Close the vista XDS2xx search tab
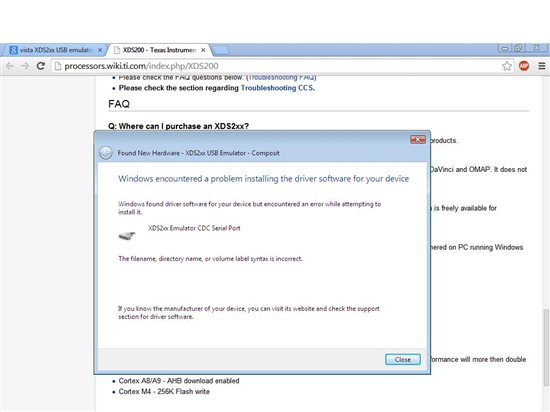The height and width of the screenshot is (412, 550). pyautogui.click(x=100, y=50)
